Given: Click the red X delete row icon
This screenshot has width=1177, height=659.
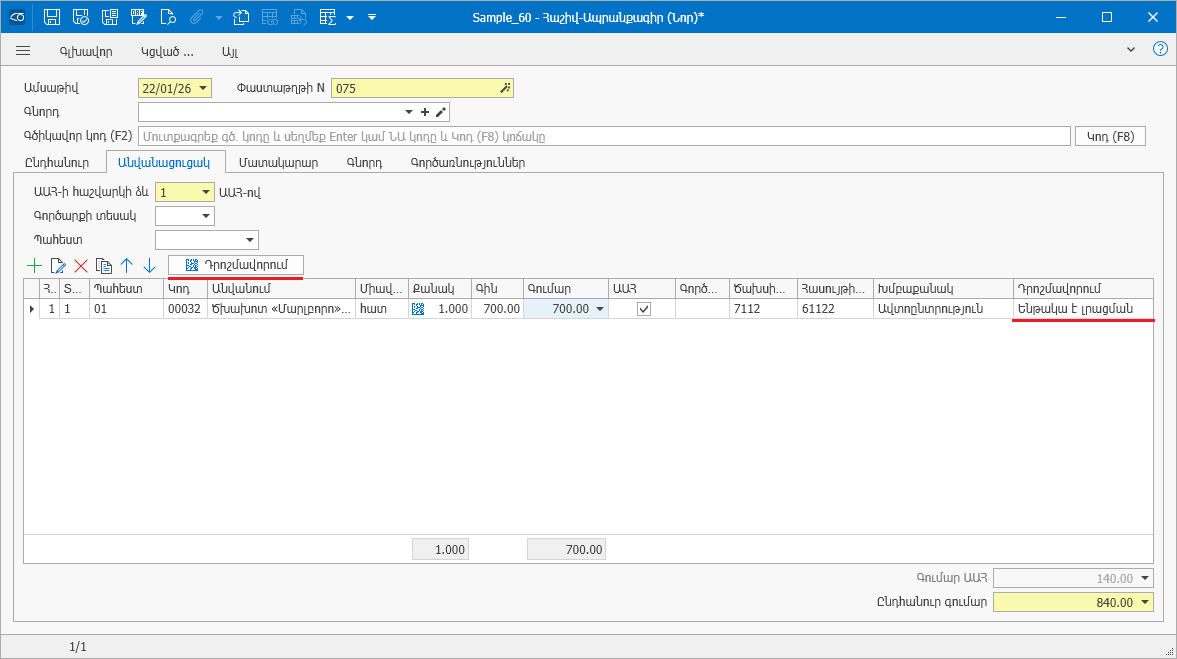Looking at the screenshot, I should point(81,266).
